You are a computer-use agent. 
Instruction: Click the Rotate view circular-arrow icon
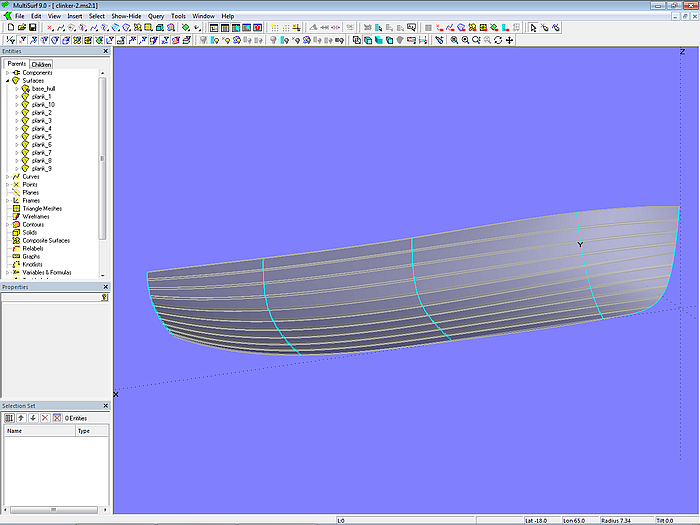click(x=497, y=41)
